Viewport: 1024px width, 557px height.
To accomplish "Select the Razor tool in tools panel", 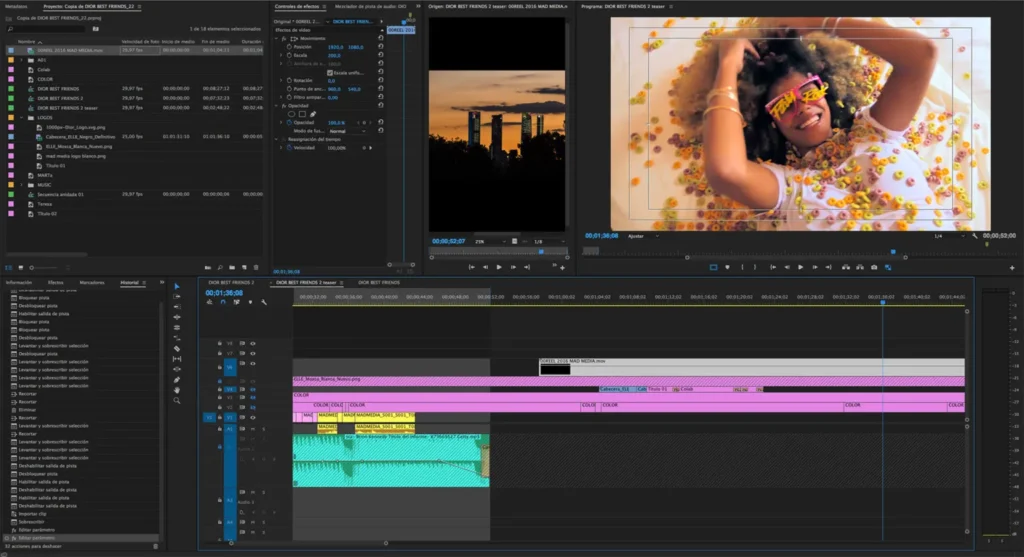I will [176, 348].
